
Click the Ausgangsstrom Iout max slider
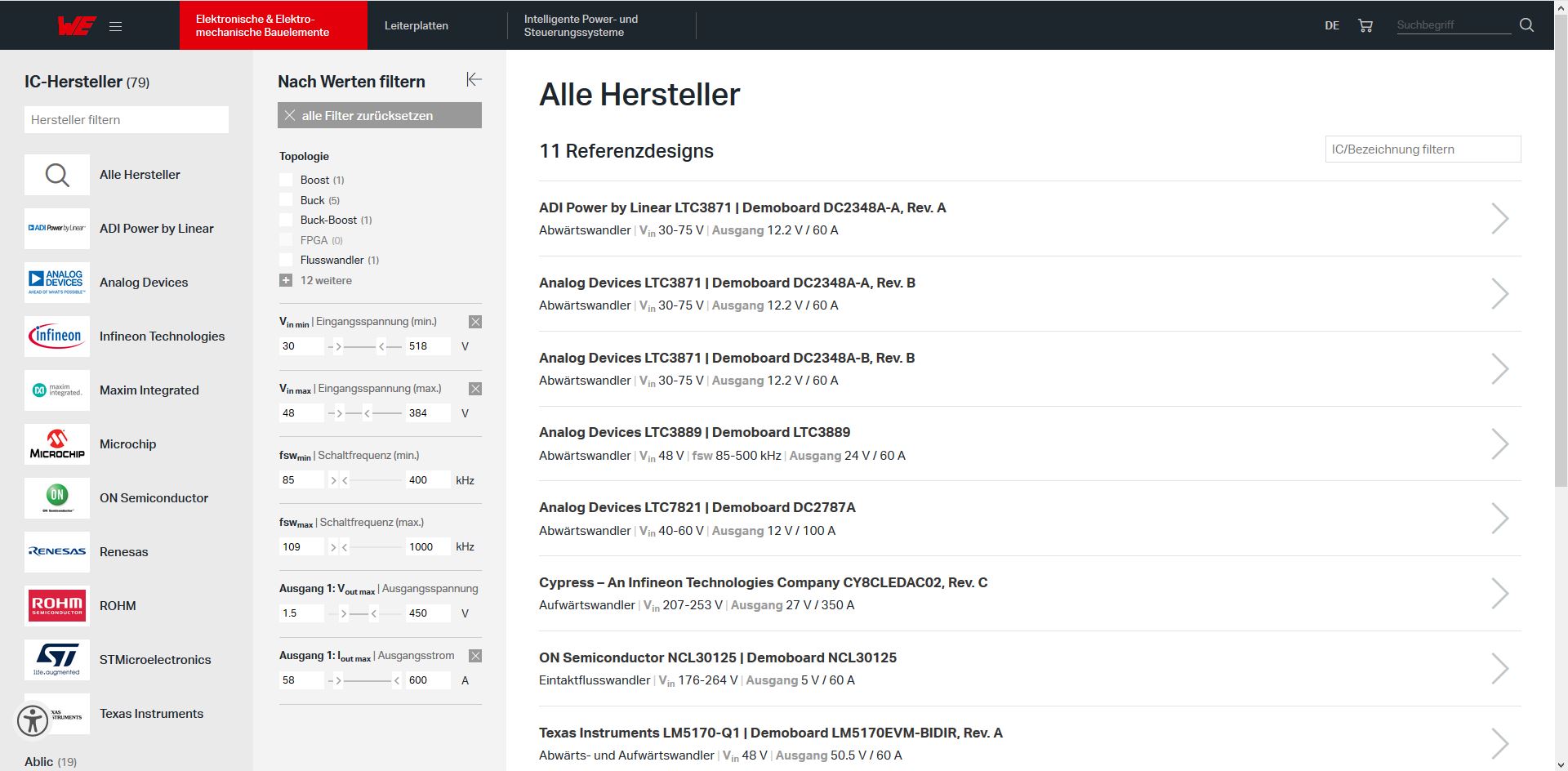364,680
